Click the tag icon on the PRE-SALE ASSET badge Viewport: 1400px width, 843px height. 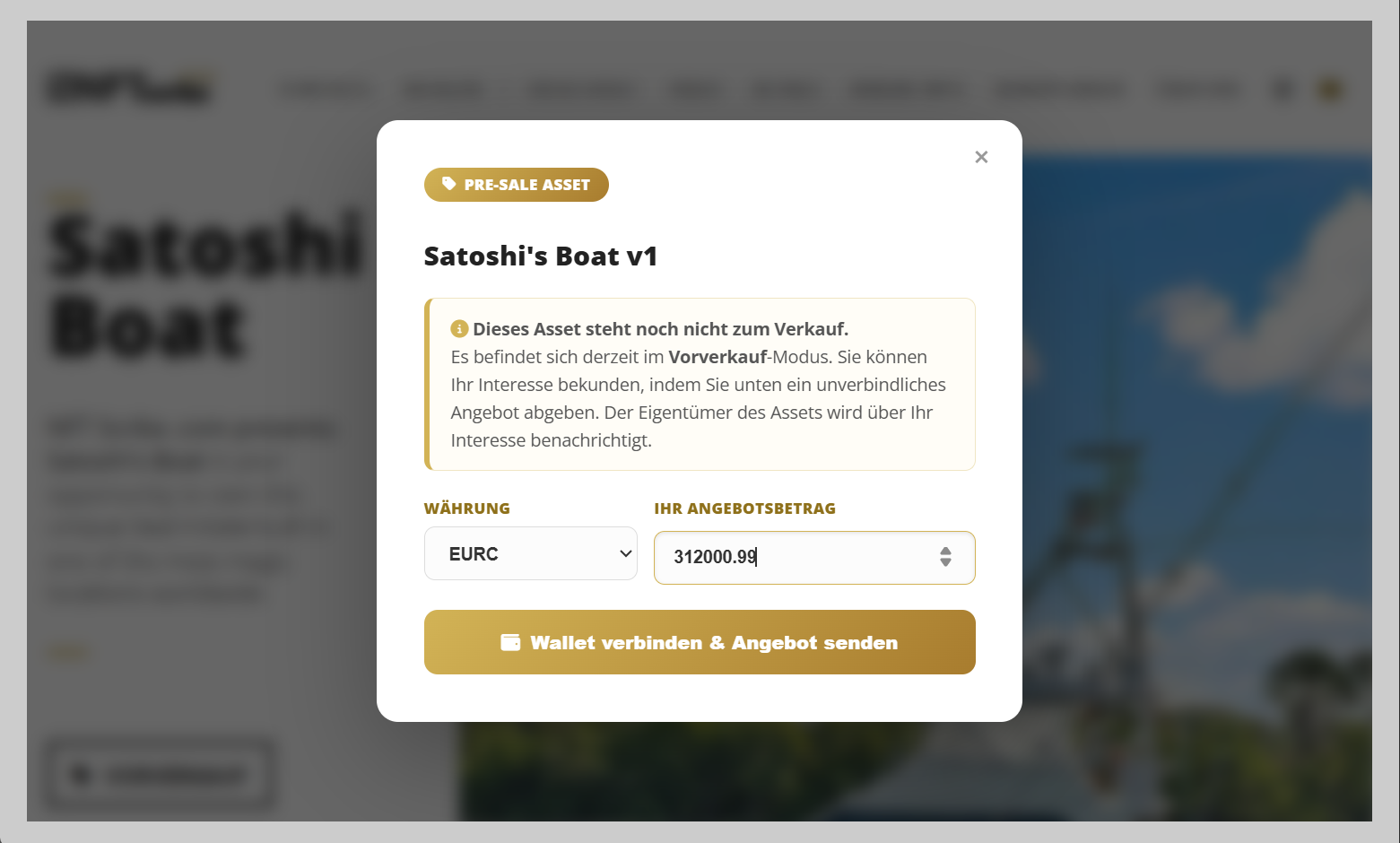[449, 184]
